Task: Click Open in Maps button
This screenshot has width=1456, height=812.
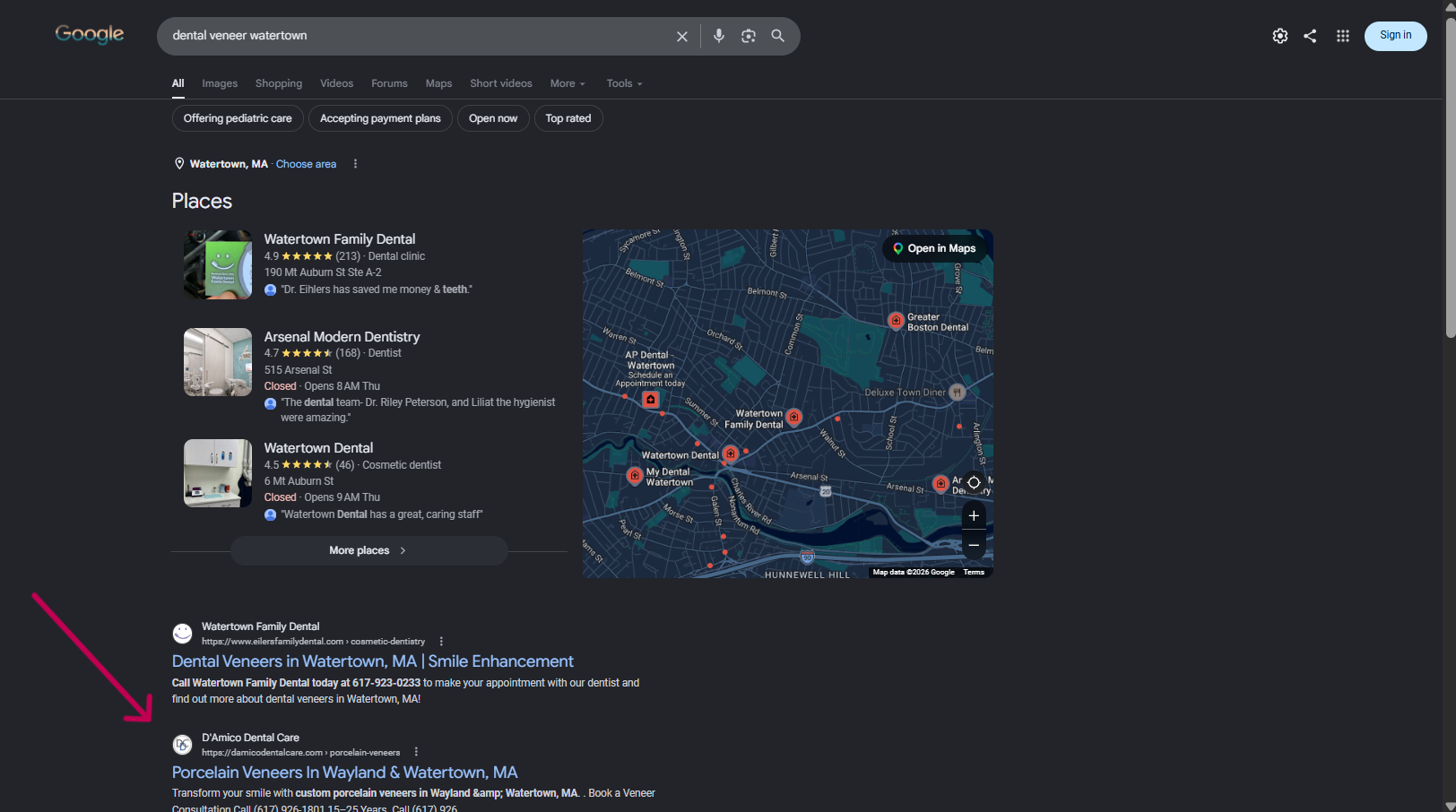Action: [934, 248]
